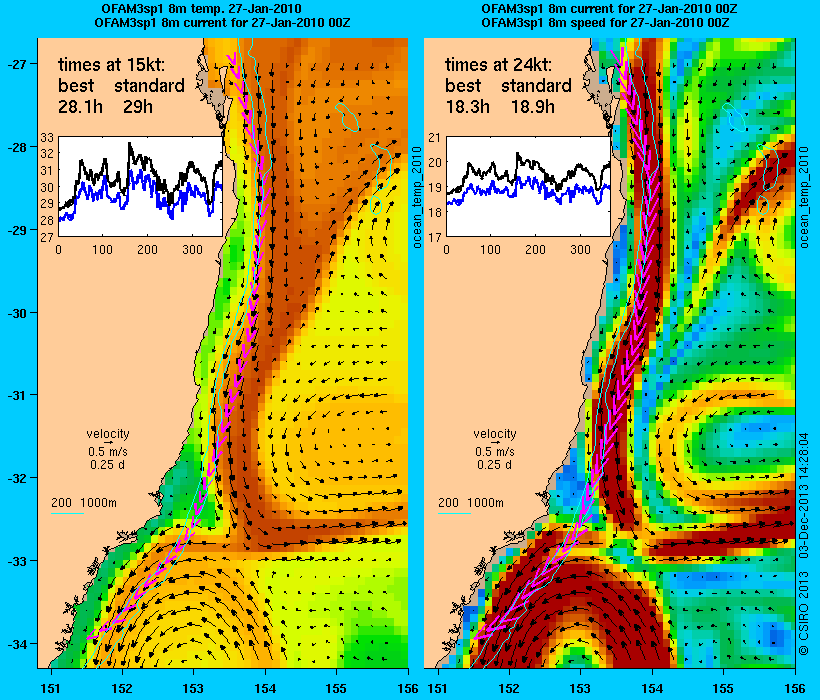Image resolution: width=820 pixels, height=700 pixels.
Task: Click the title 'OFAM3sp1 8m speed for 27-Jan-2010 00Z'
Action: coord(605,23)
